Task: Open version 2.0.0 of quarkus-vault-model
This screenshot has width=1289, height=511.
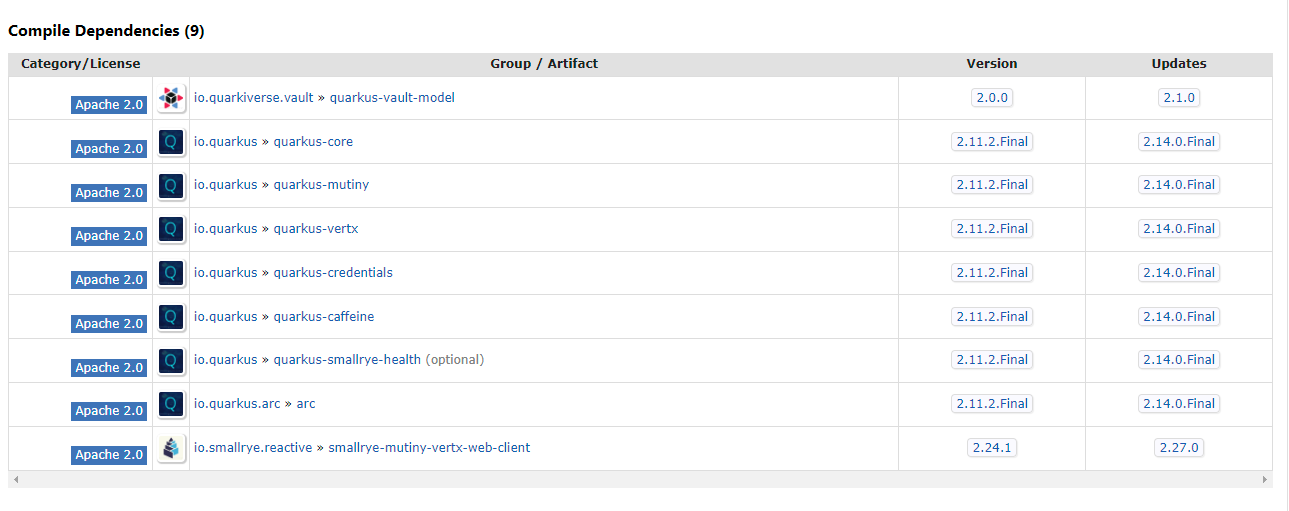Action: point(991,98)
